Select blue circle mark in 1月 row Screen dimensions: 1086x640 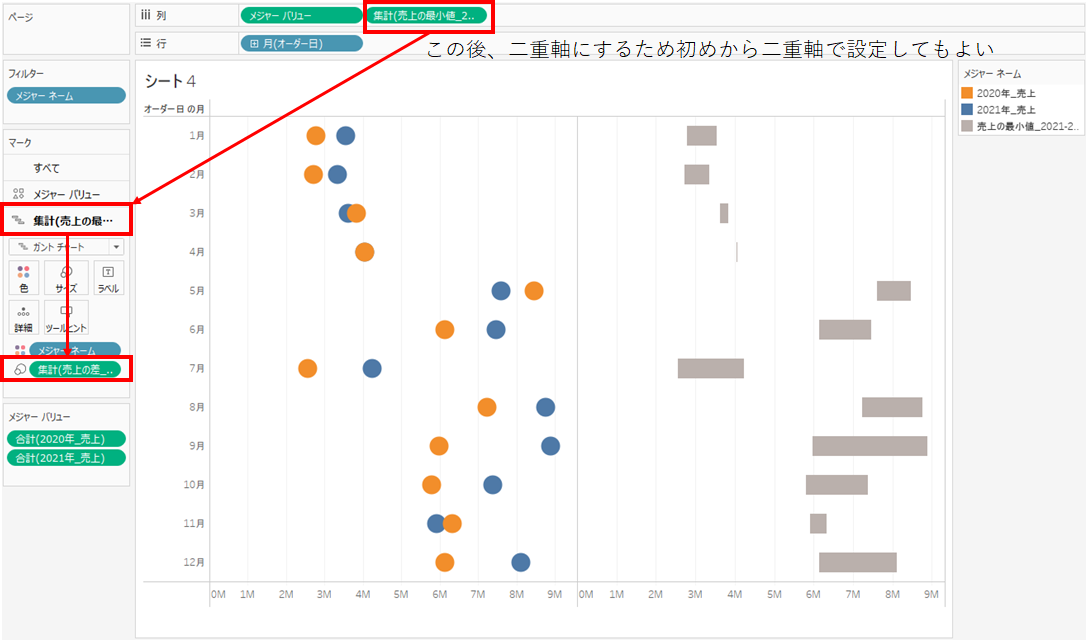pyautogui.click(x=346, y=136)
